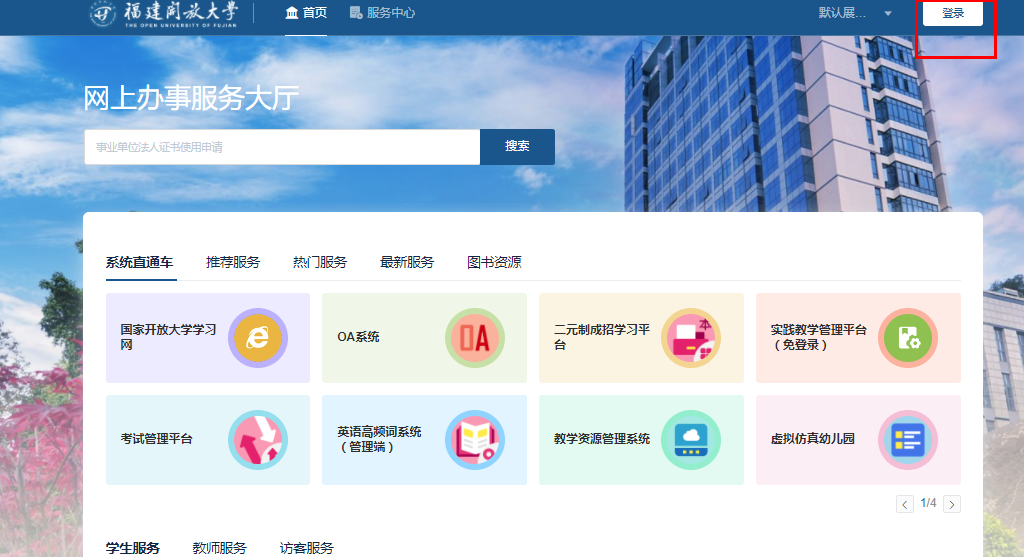Open 服务中心 in top navigation
This screenshot has width=1024, height=557.
(x=382, y=13)
